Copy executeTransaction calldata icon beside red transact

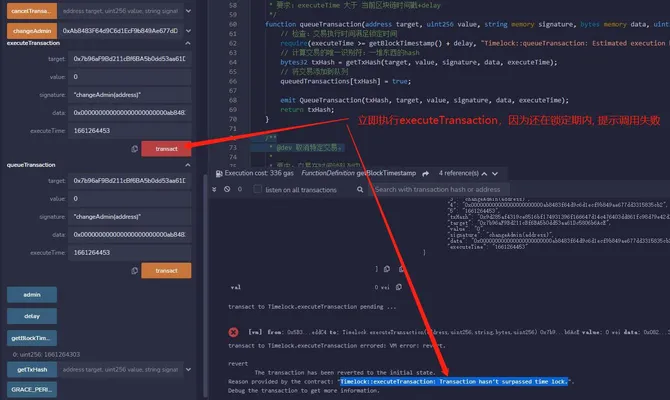point(135,149)
